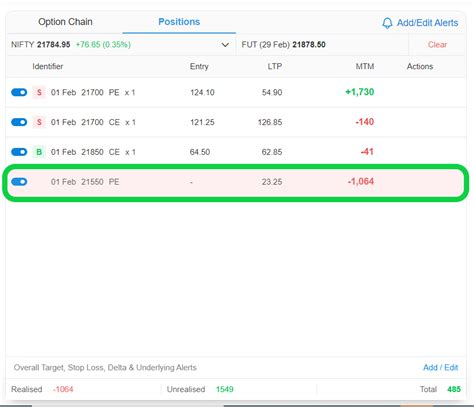
Task: Click the LTP value 126.85
Action: (270, 122)
